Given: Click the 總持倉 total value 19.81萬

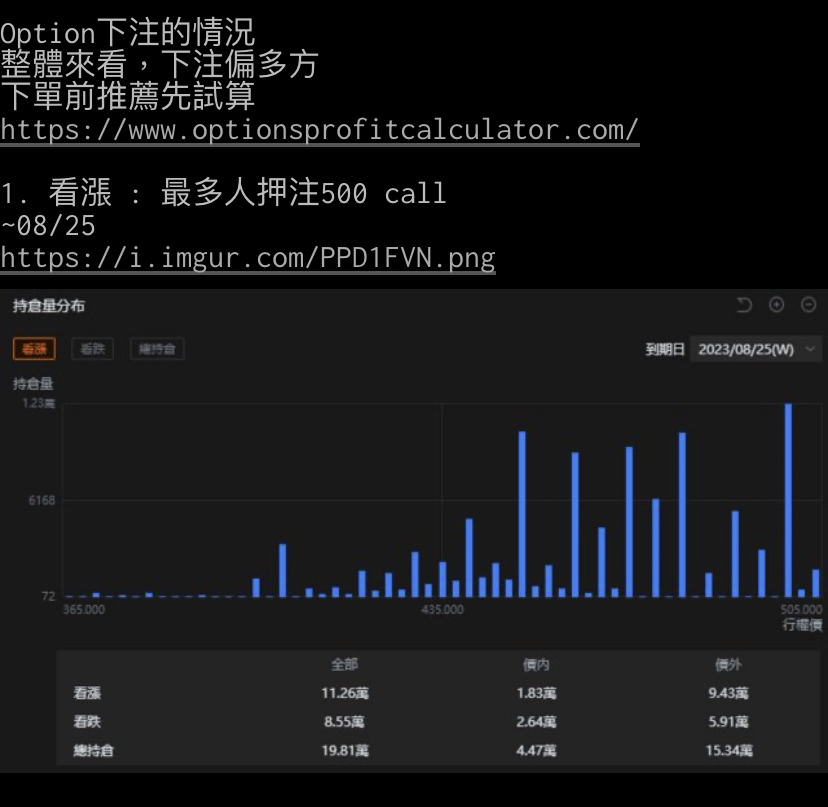Looking at the screenshot, I should pyautogui.click(x=344, y=750).
